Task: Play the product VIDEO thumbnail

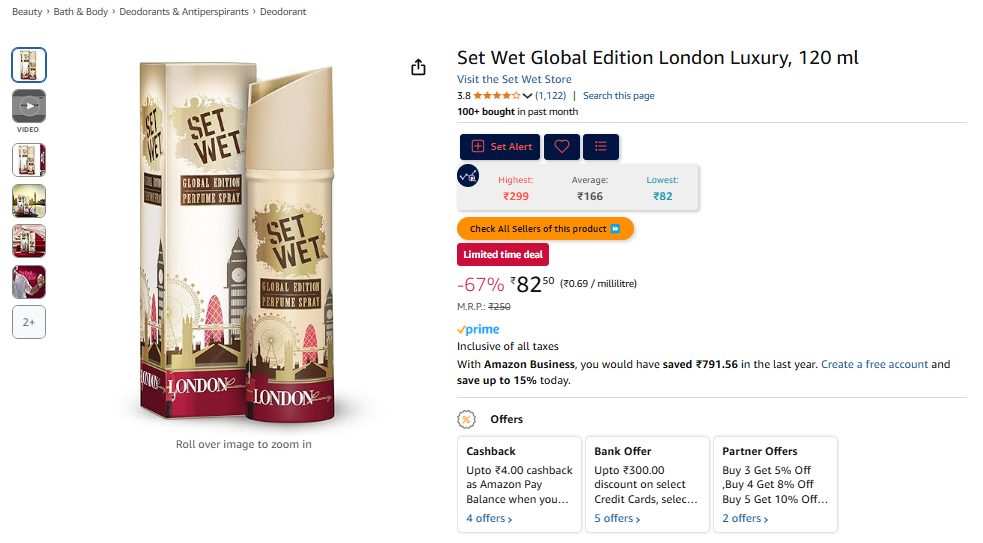Action: pos(29,106)
